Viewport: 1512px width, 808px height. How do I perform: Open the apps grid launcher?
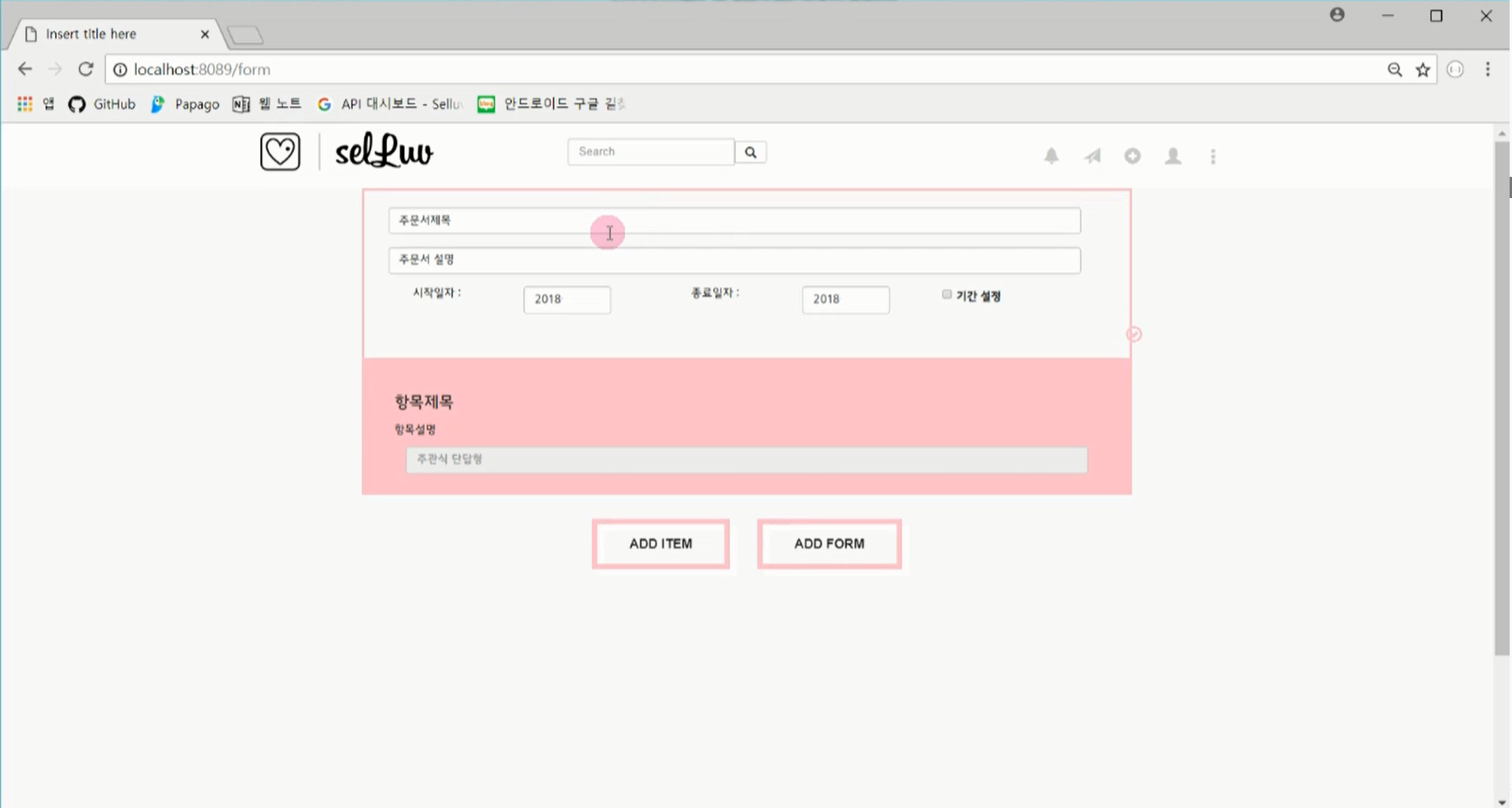pos(24,104)
